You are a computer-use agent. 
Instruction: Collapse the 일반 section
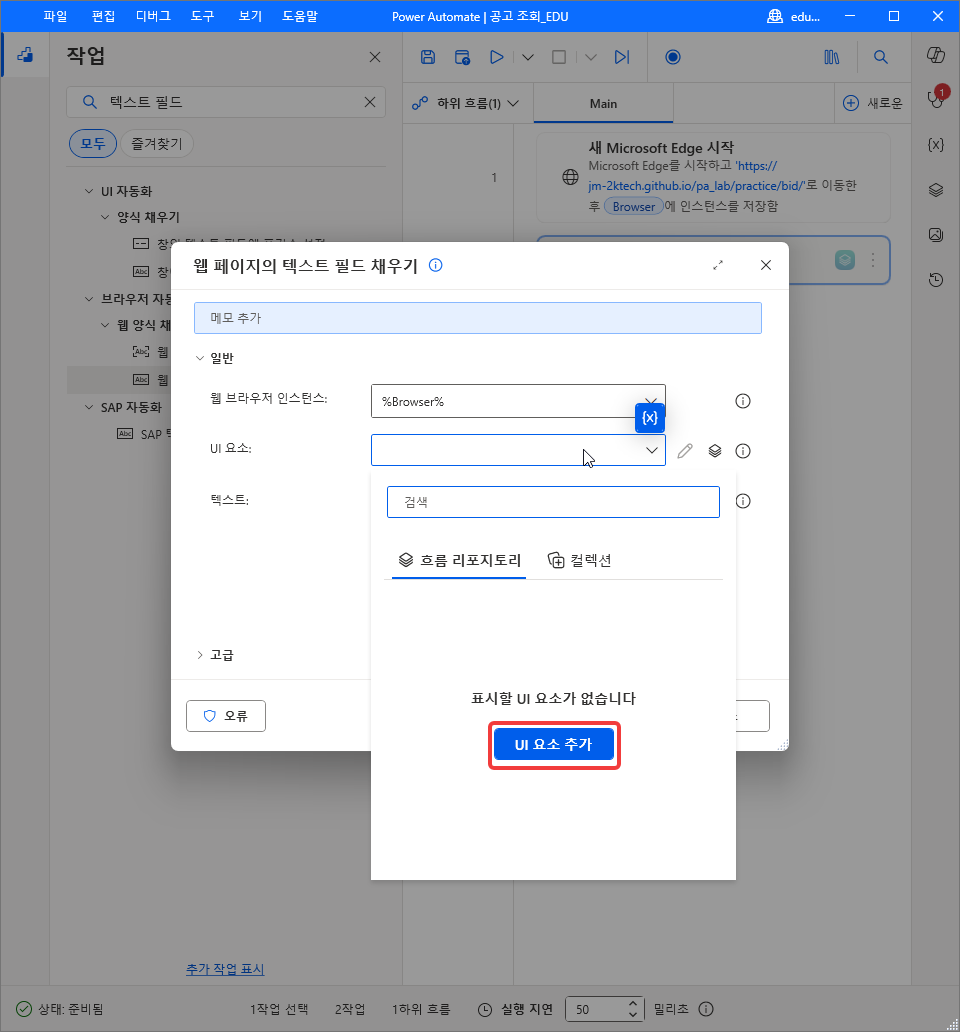pos(200,359)
